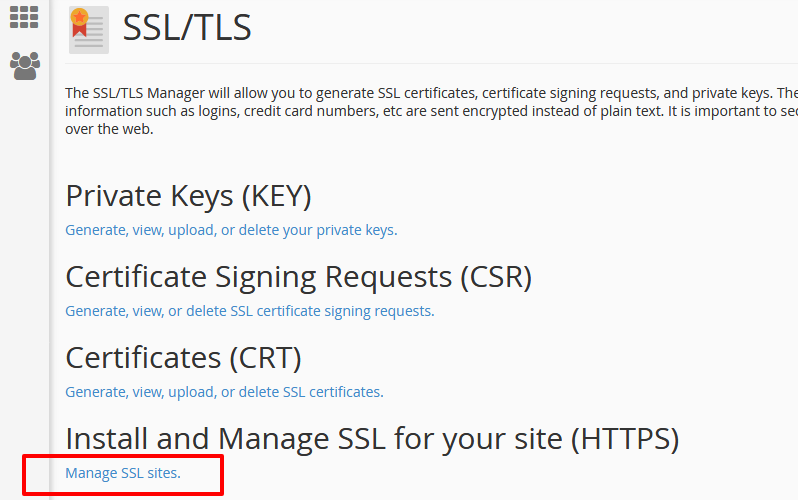
Task: Open the grid home icon in sidebar
Action: click(24, 17)
